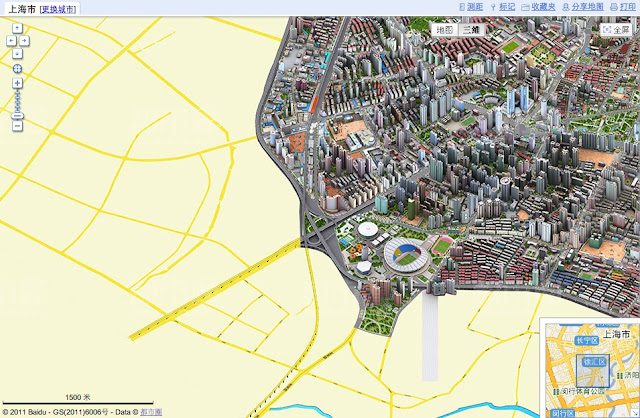This screenshot has width=640, height=418.
Task: Open the 标记 marker tool
Action: pos(507,7)
